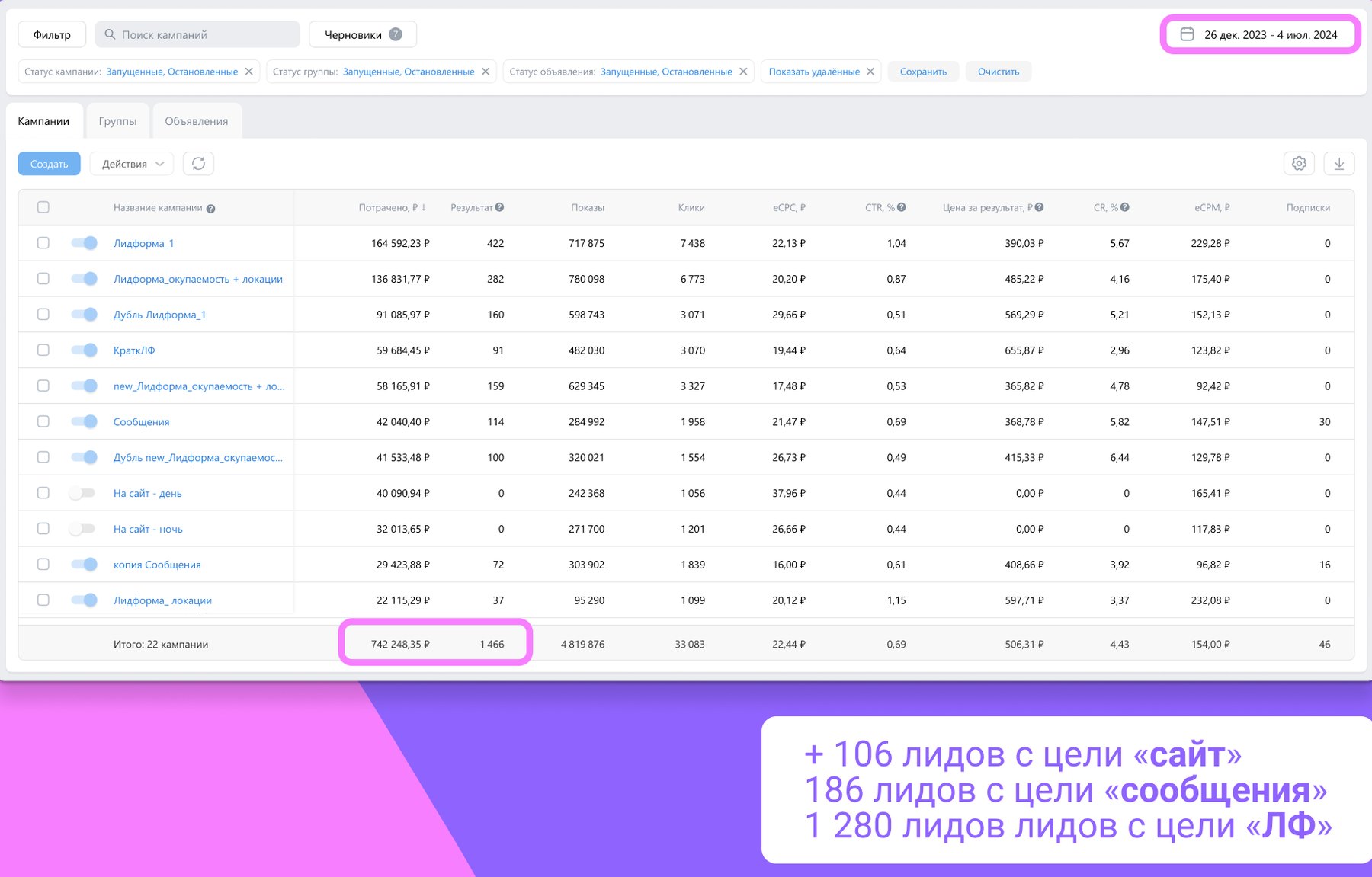The image size is (1372, 877).
Task: Open the «Лидформа_ локации» campaign link
Action: [x=162, y=600]
